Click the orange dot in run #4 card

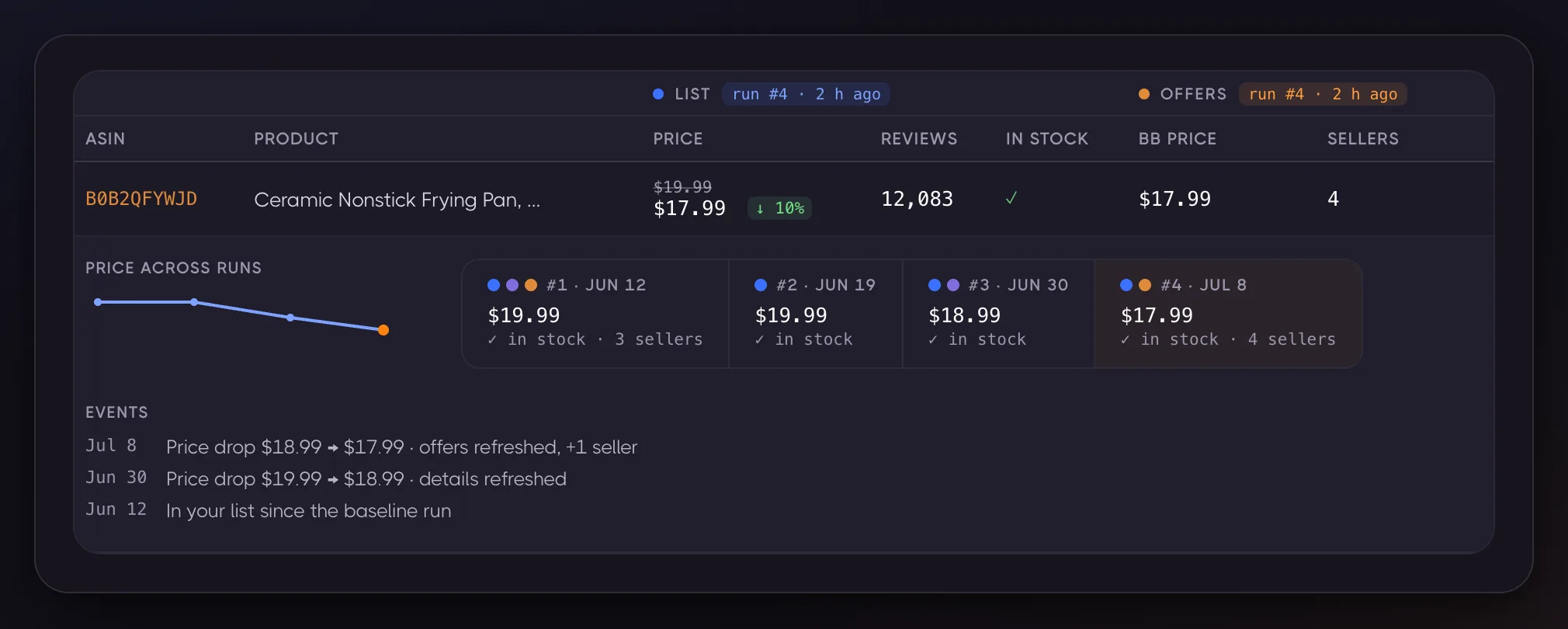tap(1145, 285)
